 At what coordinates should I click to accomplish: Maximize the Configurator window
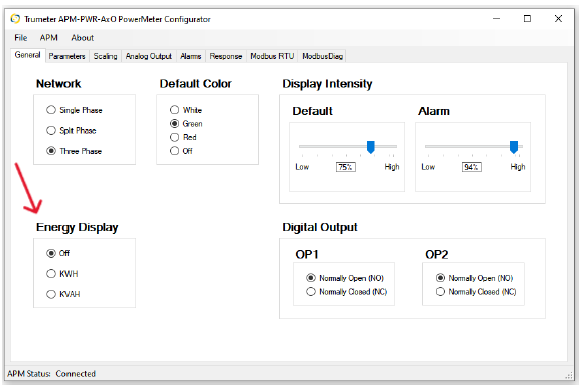point(527,18)
